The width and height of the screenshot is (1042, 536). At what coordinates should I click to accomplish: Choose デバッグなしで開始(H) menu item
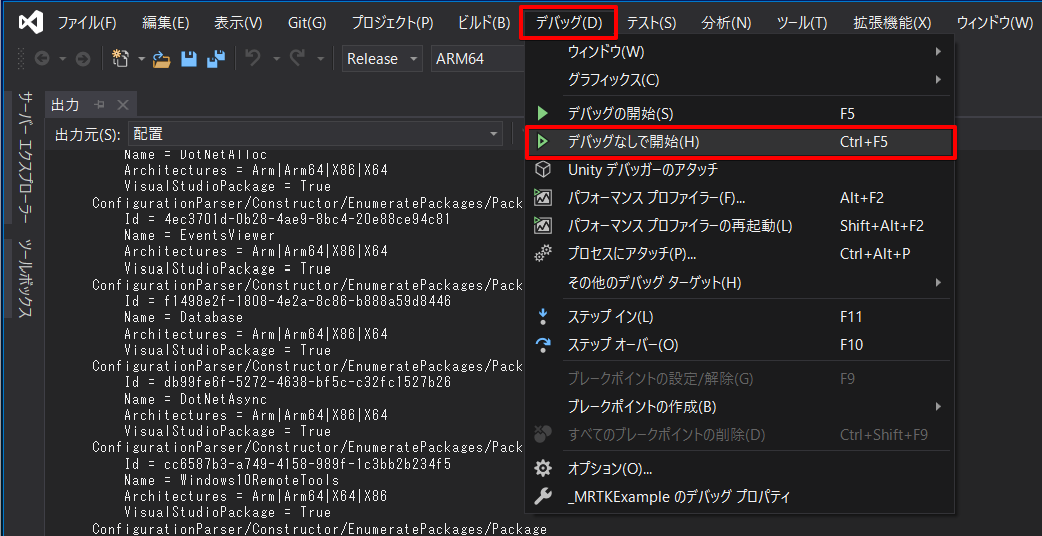click(739, 141)
